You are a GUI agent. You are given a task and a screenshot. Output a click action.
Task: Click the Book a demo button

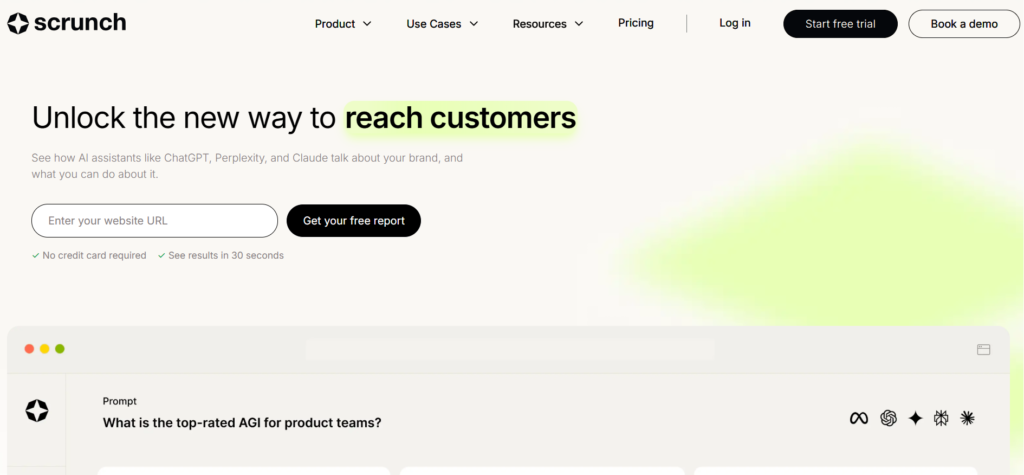pyautogui.click(x=963, y=24)
